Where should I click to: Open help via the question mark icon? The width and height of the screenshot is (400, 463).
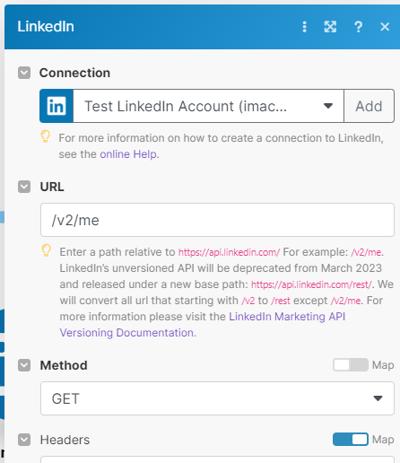(358, 27)
